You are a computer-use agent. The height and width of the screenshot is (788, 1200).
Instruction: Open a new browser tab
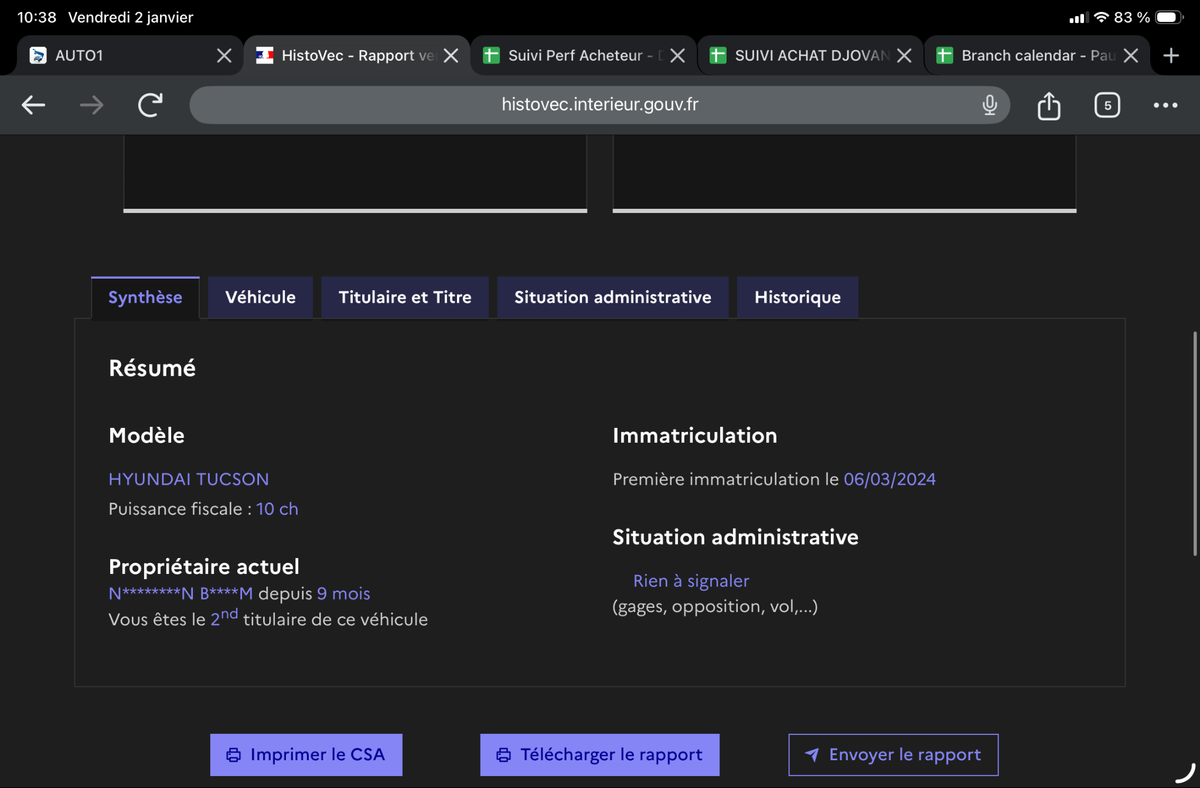pos(1171,56)
